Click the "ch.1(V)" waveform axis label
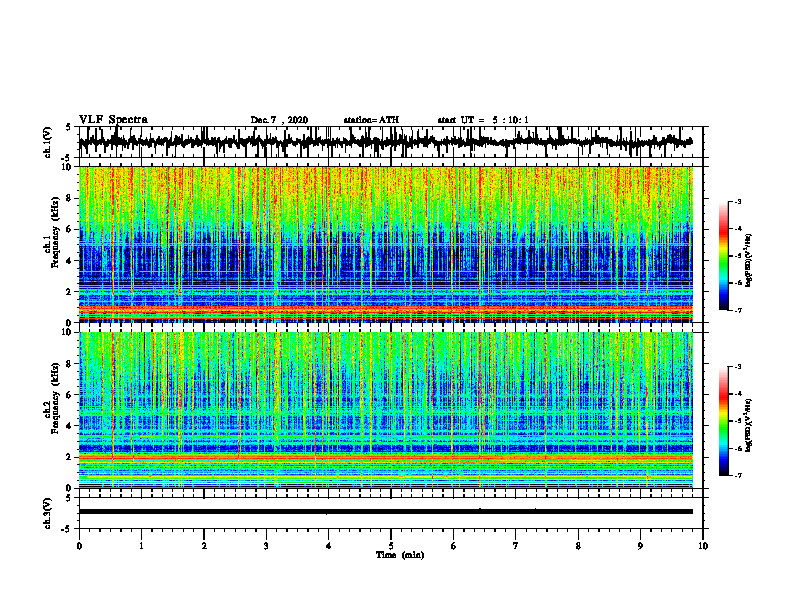 tap(48, 142)
